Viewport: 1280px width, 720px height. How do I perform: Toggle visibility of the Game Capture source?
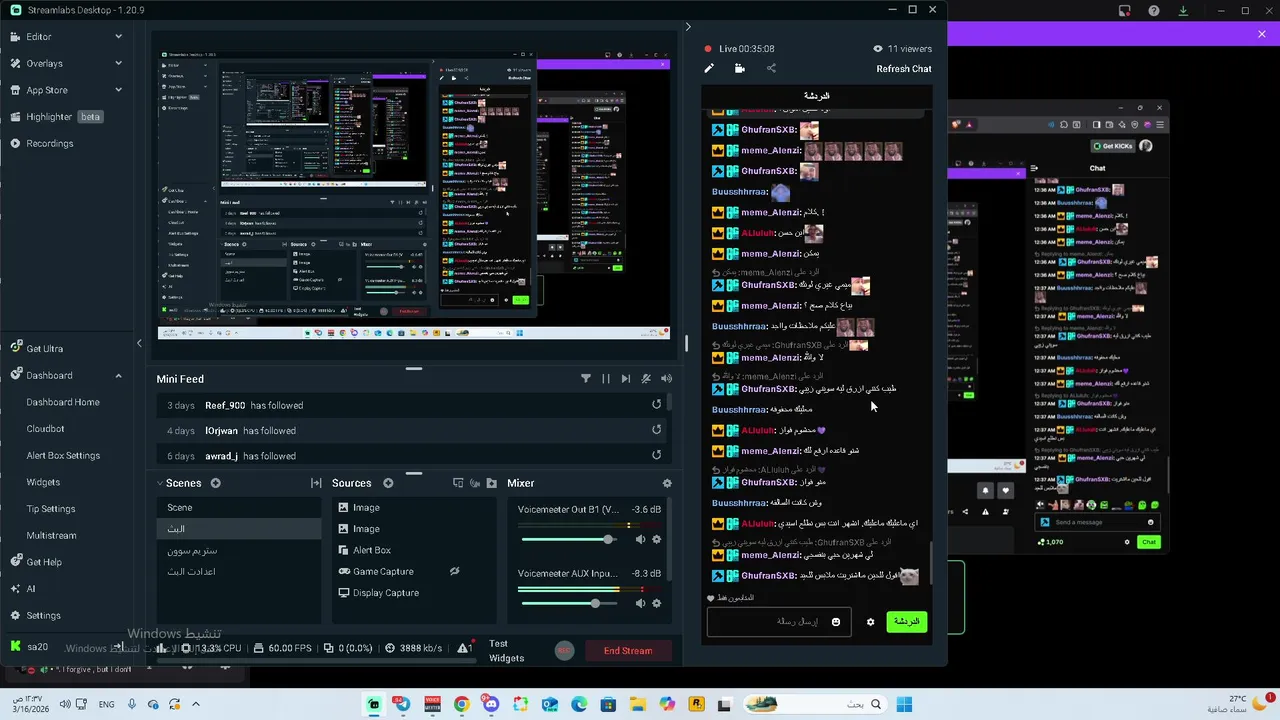tap(454, 571)
